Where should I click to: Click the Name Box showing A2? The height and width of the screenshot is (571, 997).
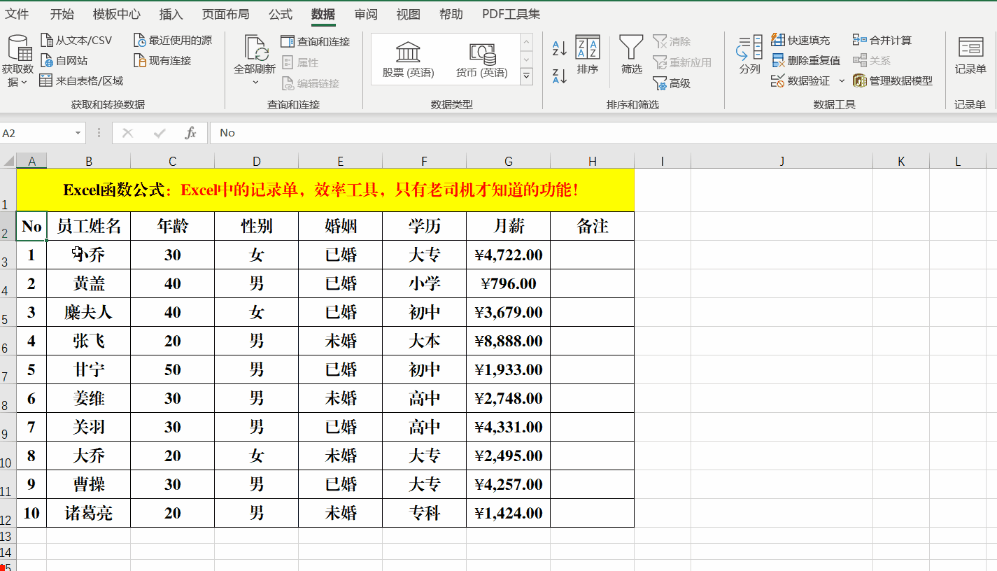[x=36, y=133]
